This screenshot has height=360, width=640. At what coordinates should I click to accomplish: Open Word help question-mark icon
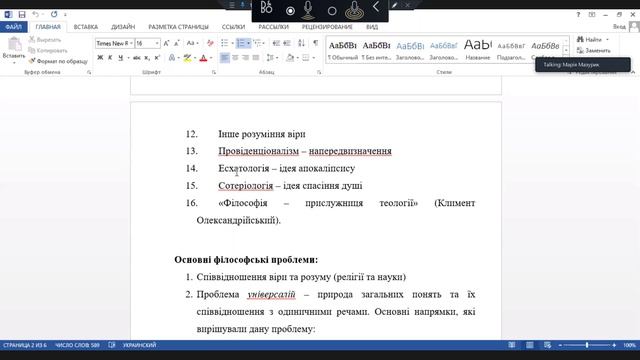[578, 14]
